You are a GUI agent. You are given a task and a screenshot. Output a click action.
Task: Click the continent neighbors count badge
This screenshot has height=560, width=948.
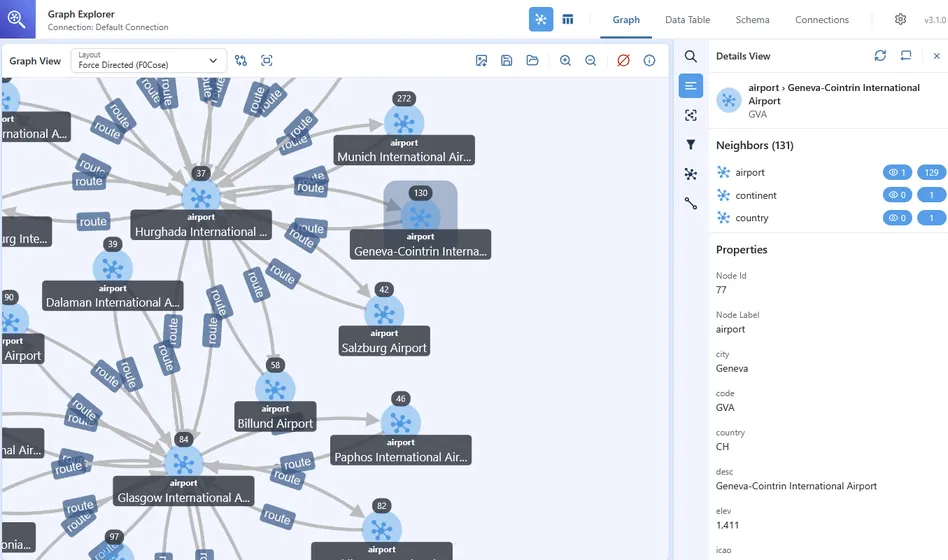pyautogui.click(x=932, y=195)
